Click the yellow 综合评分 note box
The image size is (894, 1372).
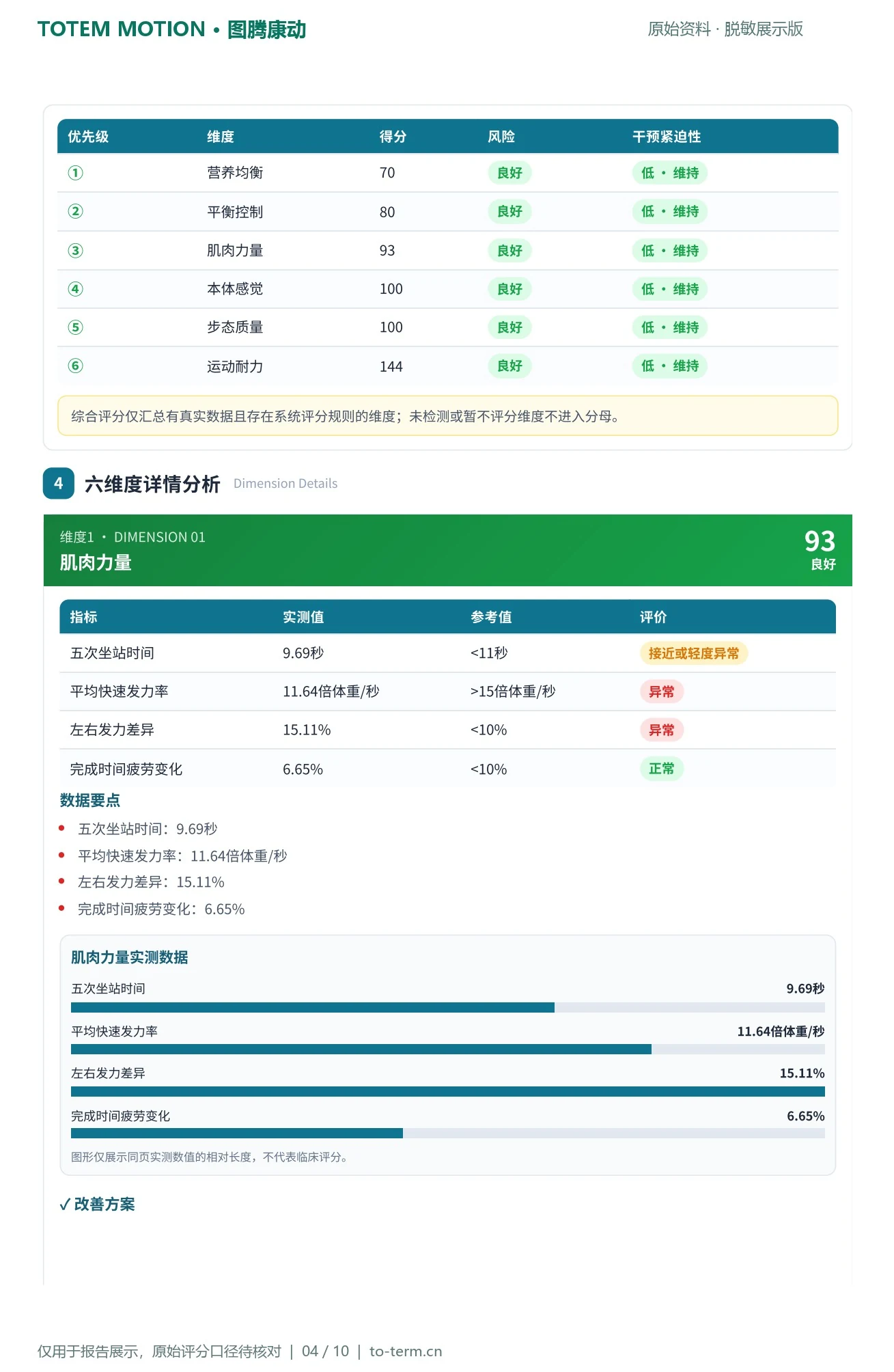coord(448,416)
